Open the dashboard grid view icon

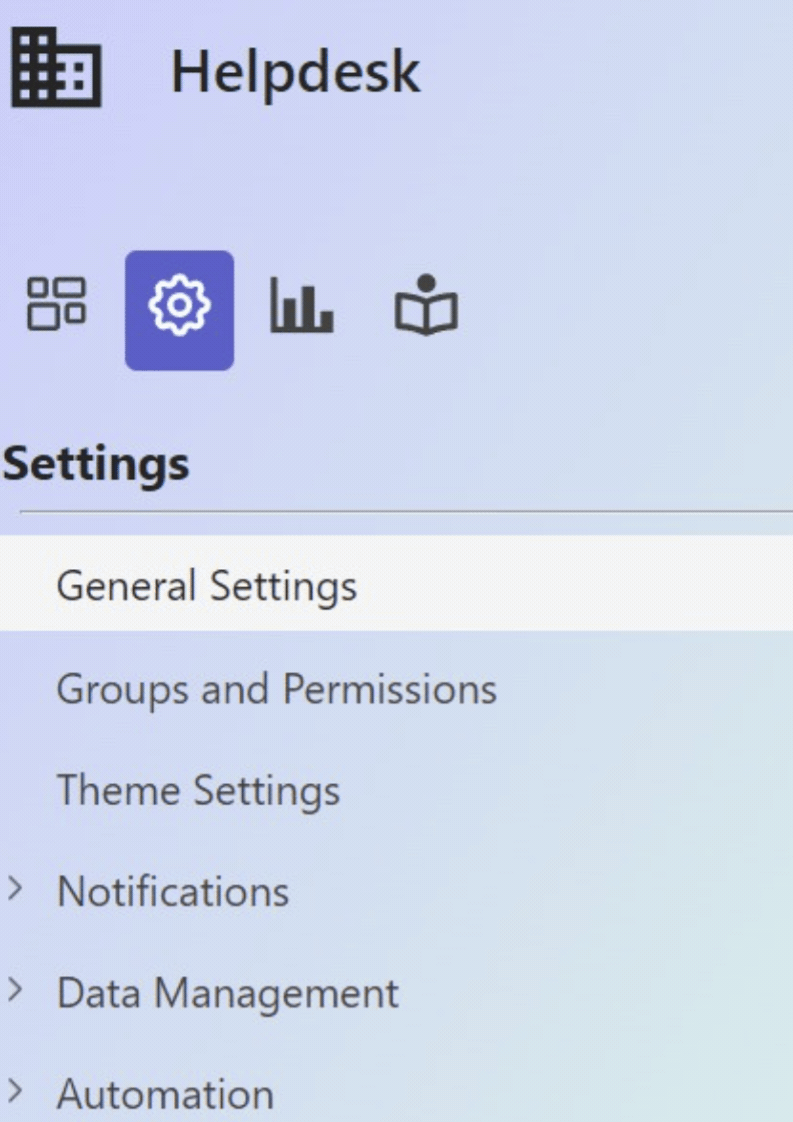pyautogui.click(x=57, y=304)
